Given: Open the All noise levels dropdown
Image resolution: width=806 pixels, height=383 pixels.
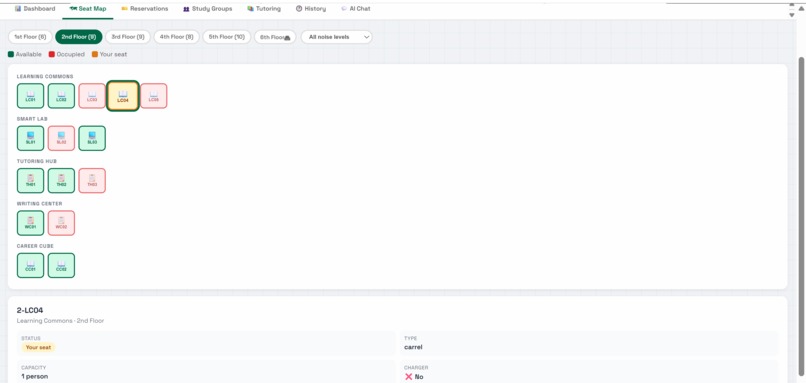Looking at the screenshot, I should [337, 37].
